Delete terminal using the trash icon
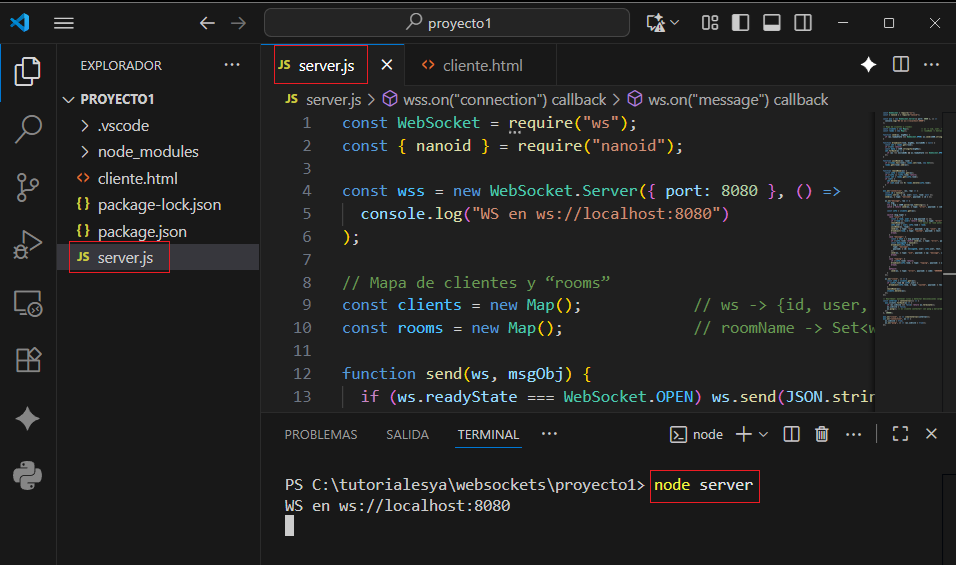The height and width of the screenshot is (565, 956). (822, 434)
